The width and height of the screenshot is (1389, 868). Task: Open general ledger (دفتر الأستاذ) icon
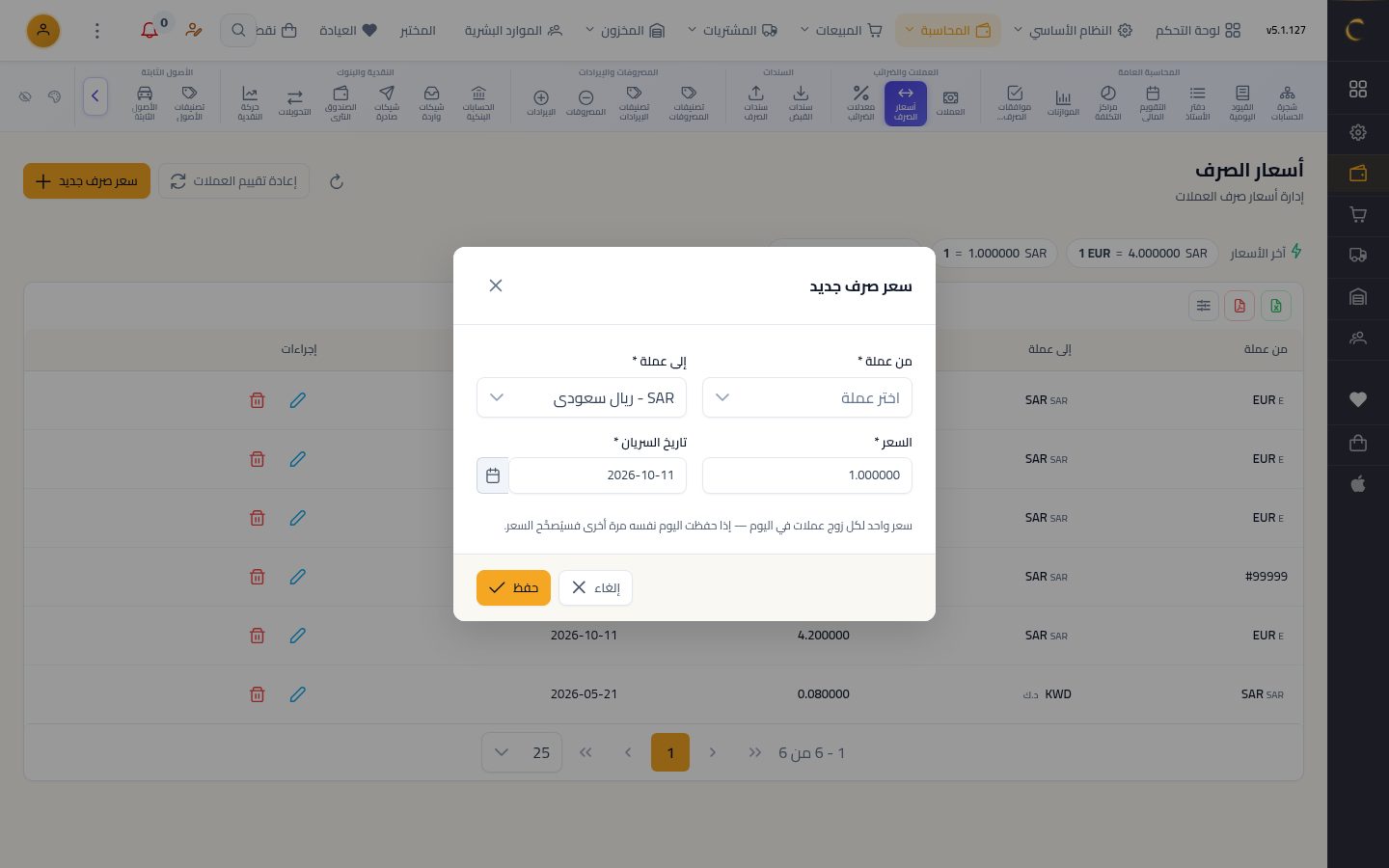[1197, 103]
